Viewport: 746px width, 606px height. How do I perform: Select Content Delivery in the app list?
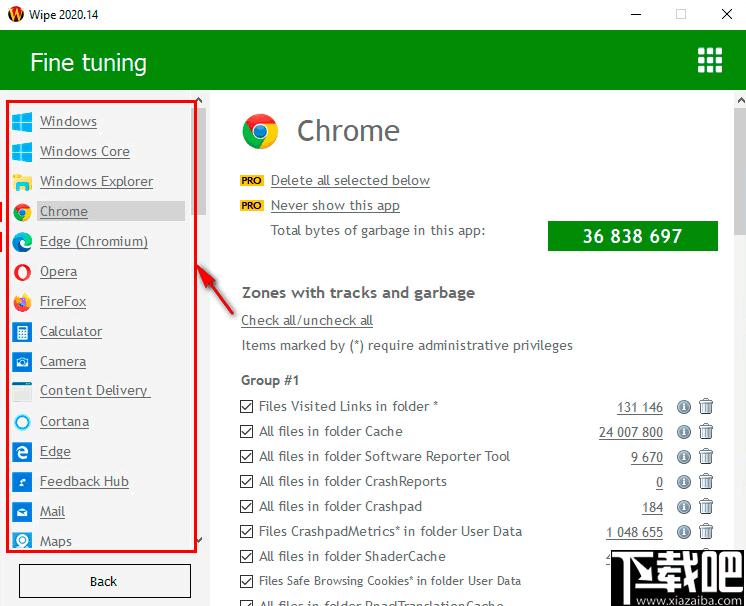coord(95,391)
